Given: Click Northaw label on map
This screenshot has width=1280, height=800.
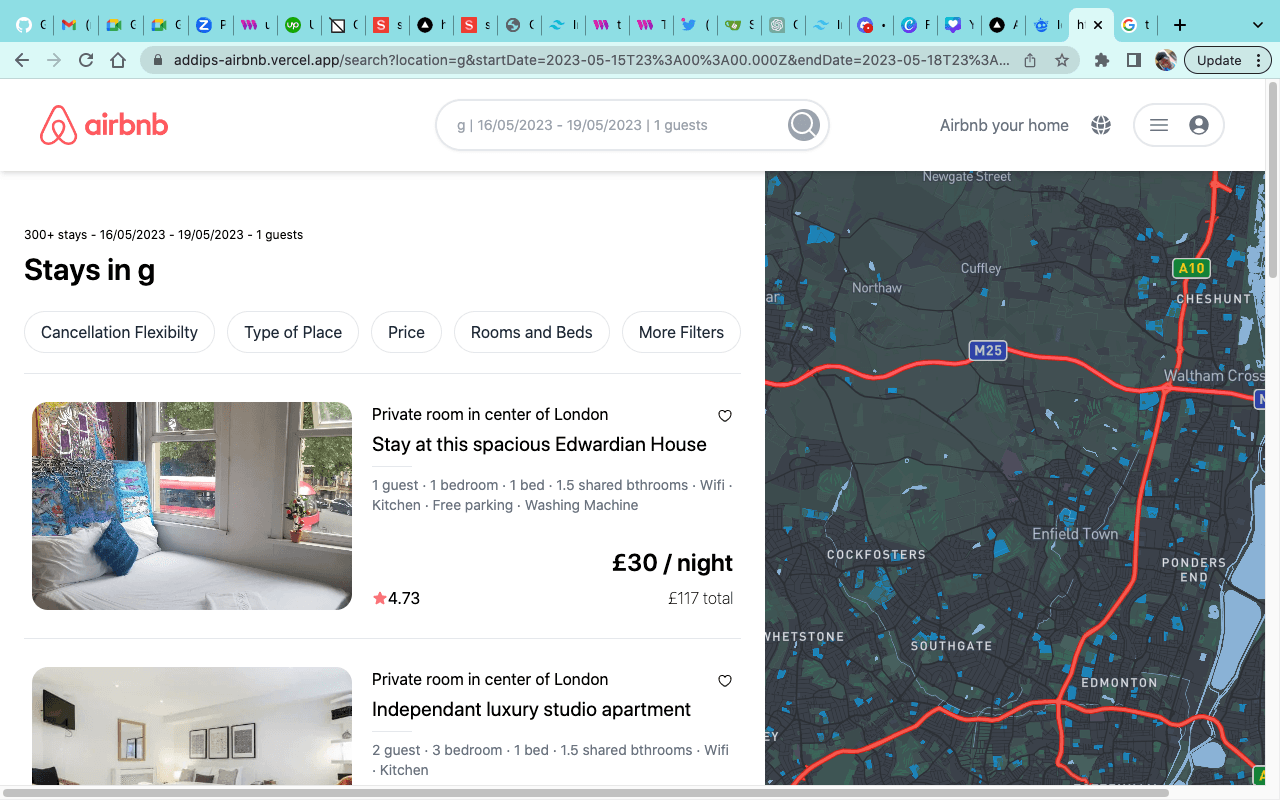Looking at the screenshot, I should 877,288.
